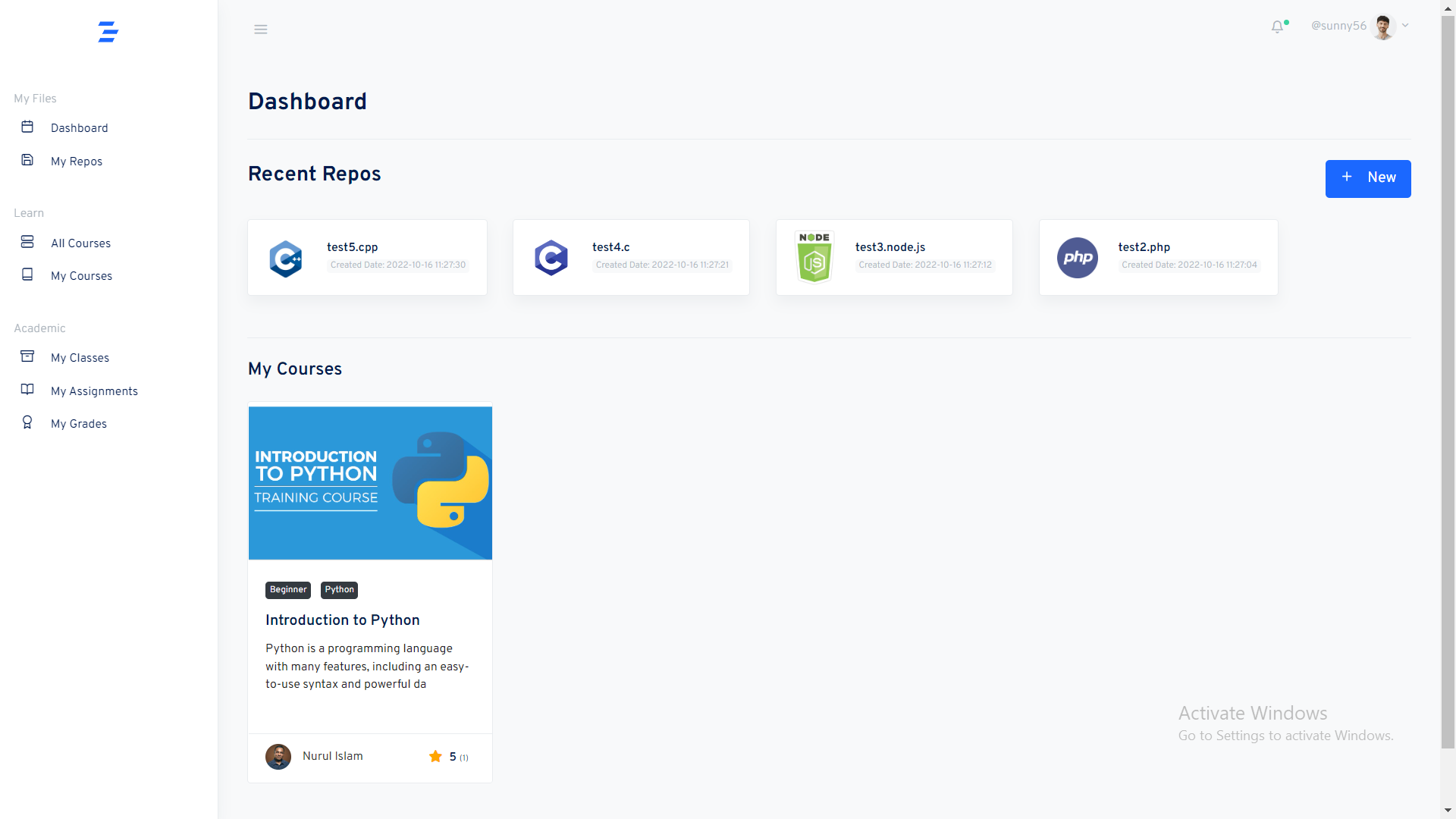This screenshot has height=819, width=1456.
Task: Create a new repo with New button
Action: [1368, 178]
